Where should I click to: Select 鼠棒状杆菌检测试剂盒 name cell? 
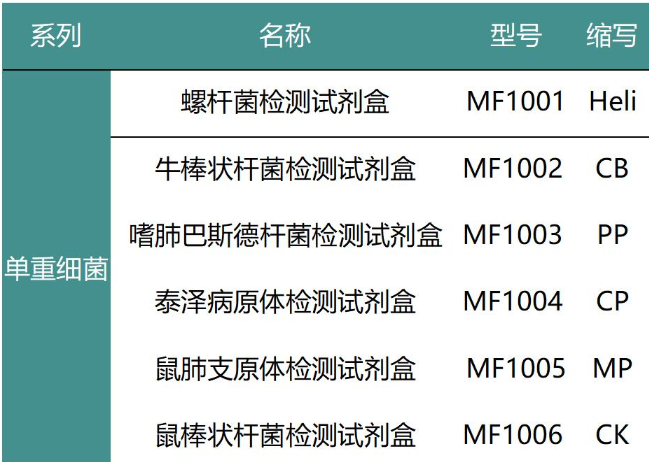(285, 435)
